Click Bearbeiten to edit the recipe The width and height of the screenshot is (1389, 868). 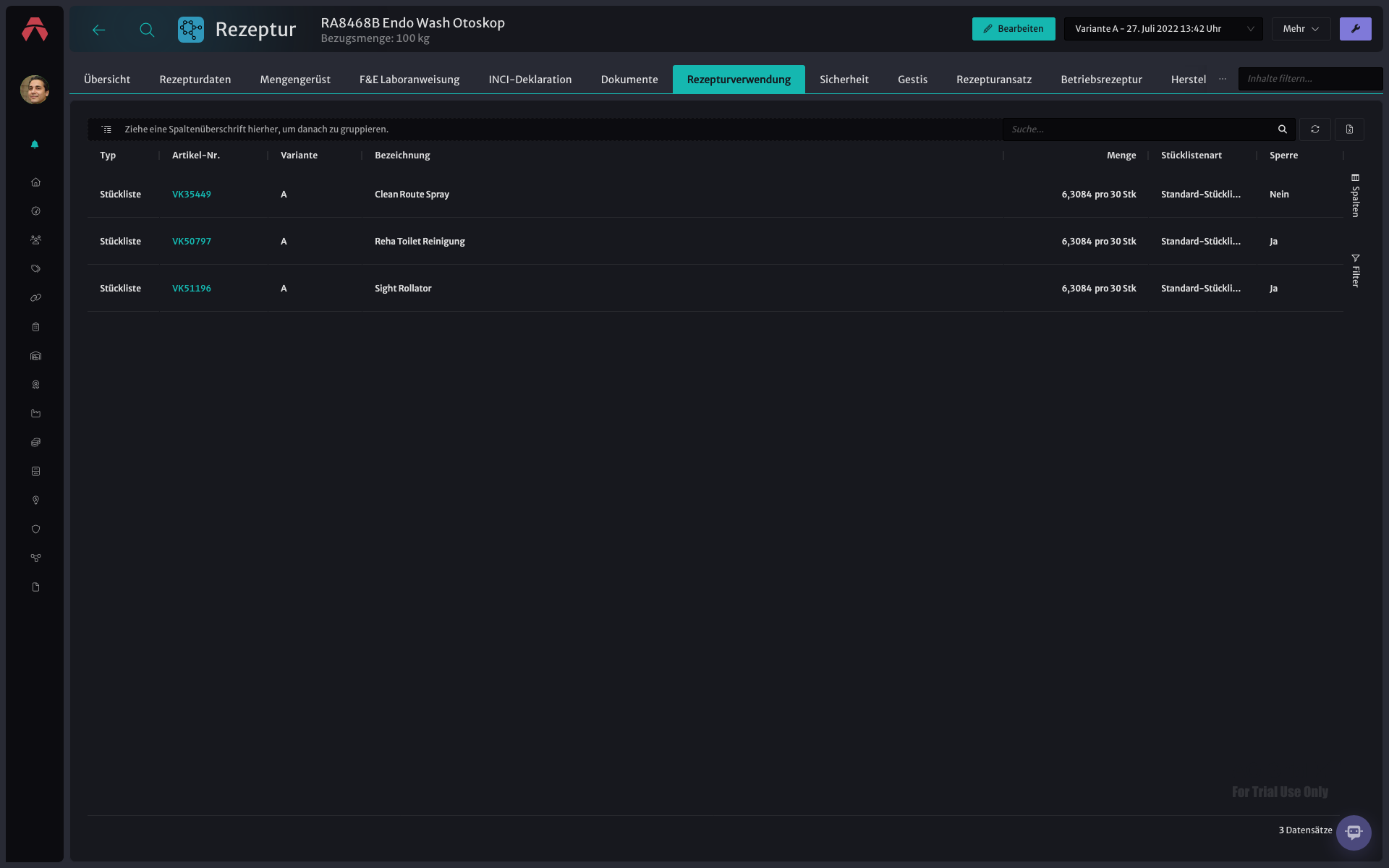pos(1014,29)
